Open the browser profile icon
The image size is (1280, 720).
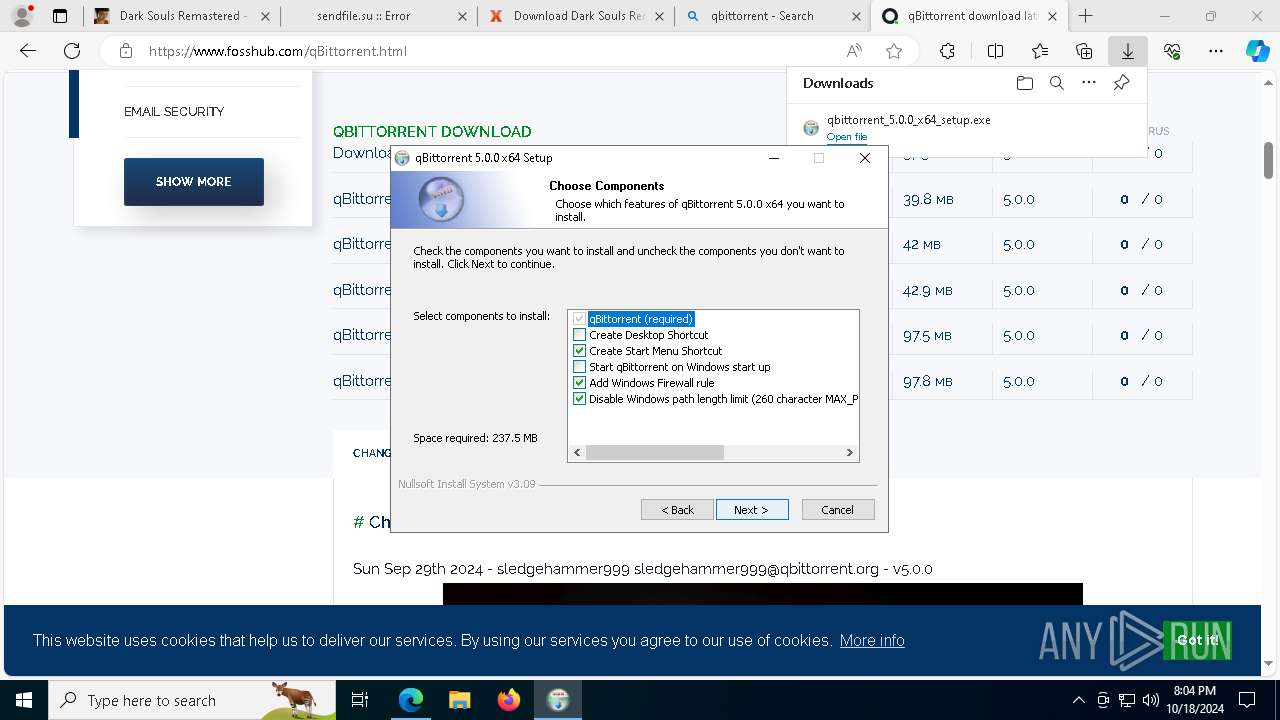(x=21, y=16)
